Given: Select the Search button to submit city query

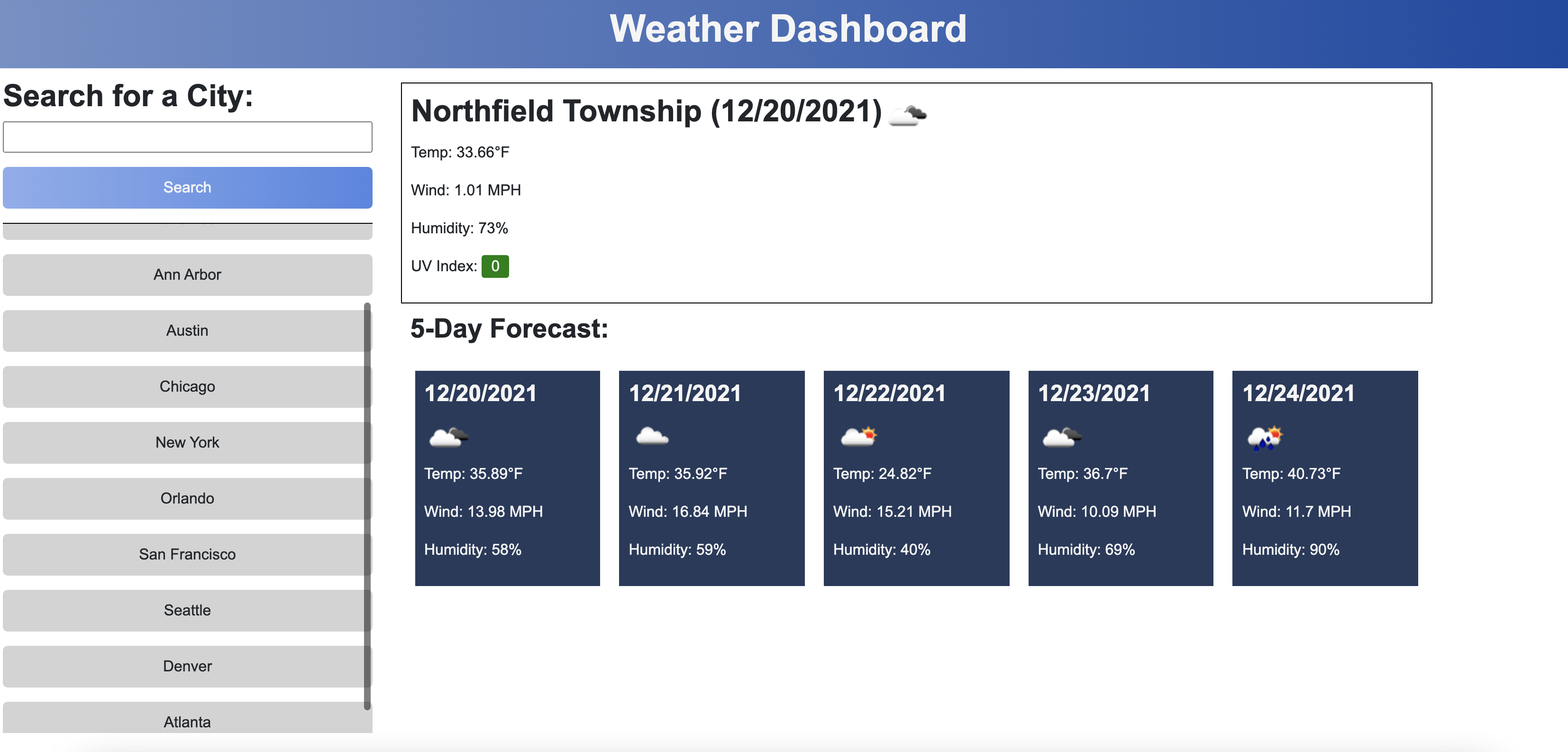Looking at the screenshot, I should pyautogui.click(x=187, y=187).
